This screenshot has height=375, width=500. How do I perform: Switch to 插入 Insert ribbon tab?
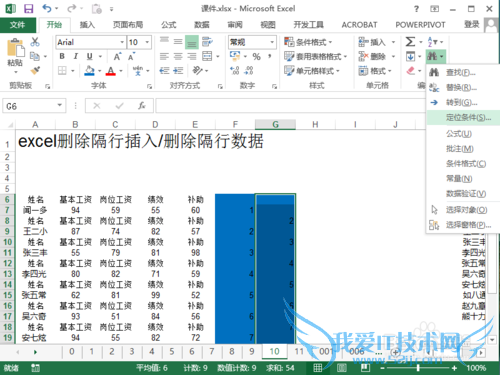pos(87,25)
